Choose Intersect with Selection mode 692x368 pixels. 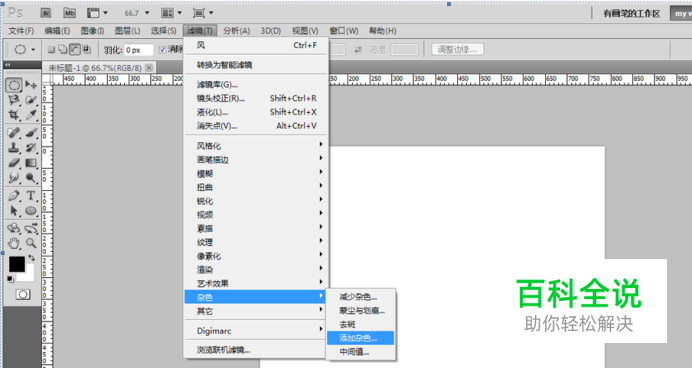pyautogui.click(x=86, y=49)
